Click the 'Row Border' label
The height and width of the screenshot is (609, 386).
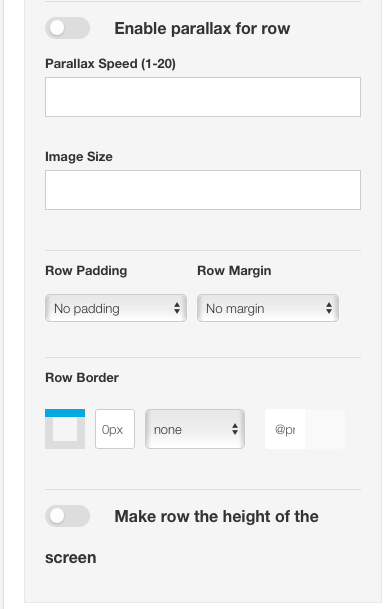pyautogui.click(x=82, y=378)
